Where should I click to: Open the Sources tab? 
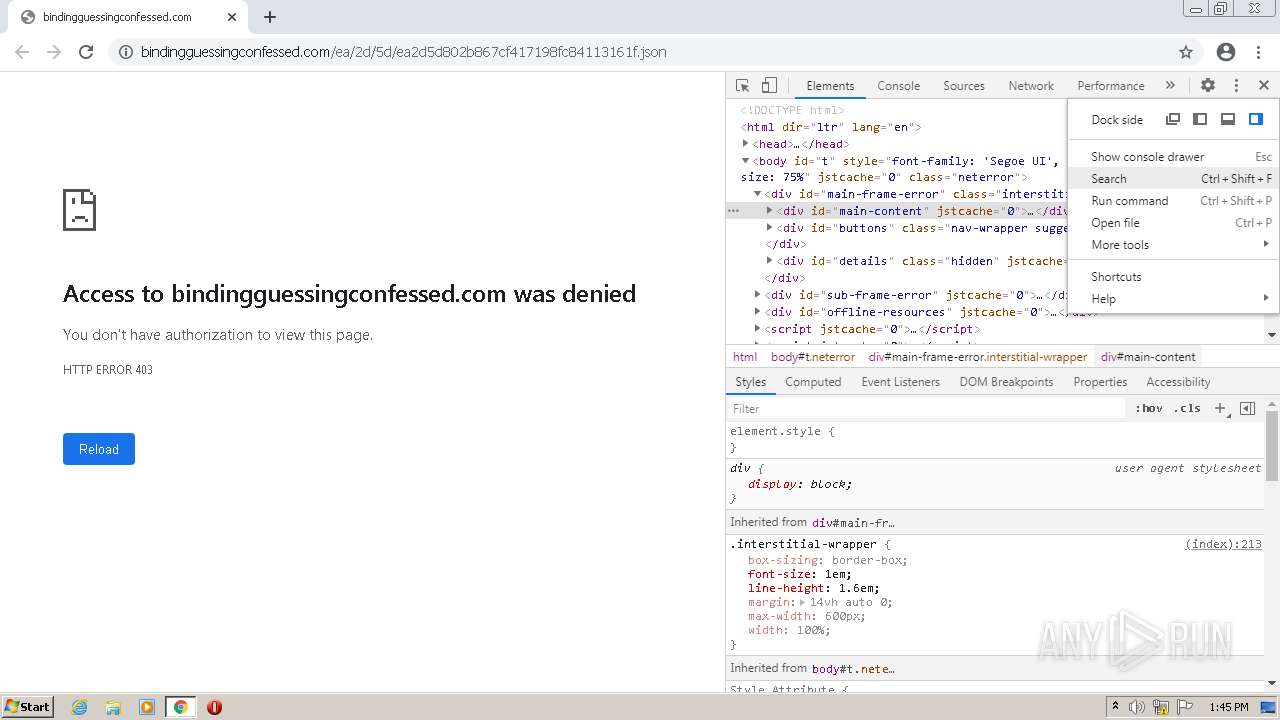tap(964, 86)
